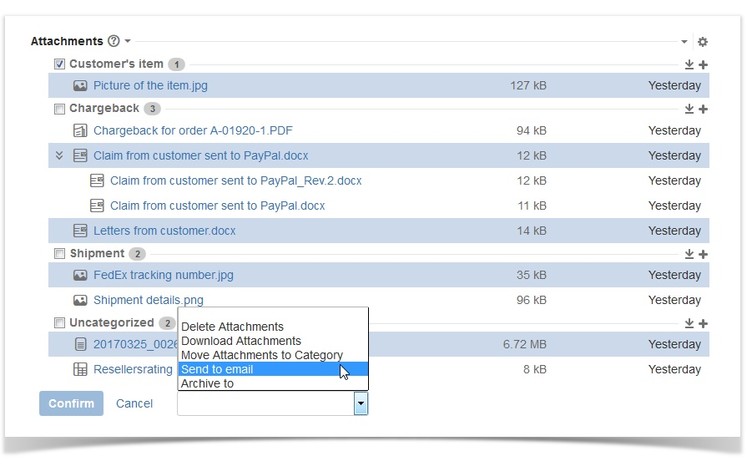The width and height of the screenshot is (752, 476).
Task: Add attachment to the Uncategorized category
Action: [703, 323]
